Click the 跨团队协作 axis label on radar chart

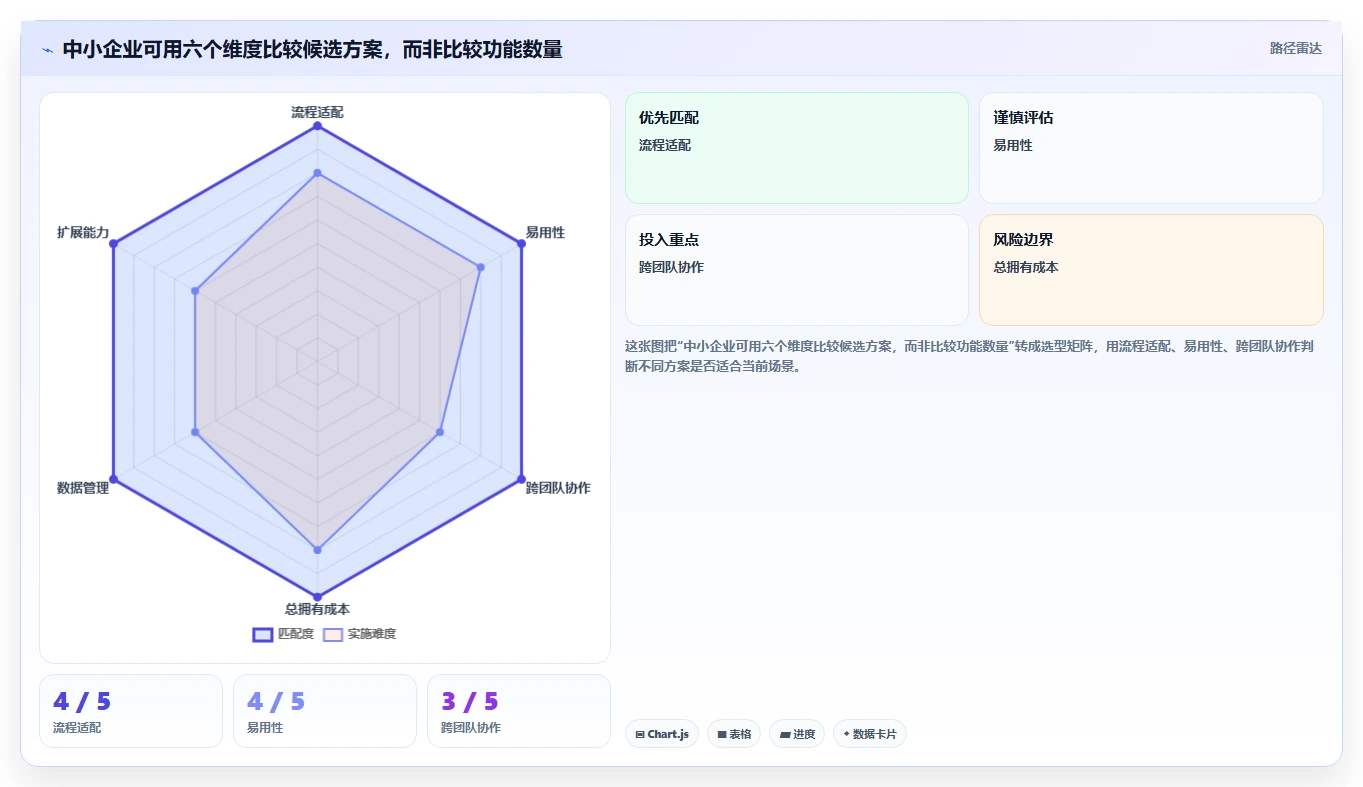pos(558,488)
